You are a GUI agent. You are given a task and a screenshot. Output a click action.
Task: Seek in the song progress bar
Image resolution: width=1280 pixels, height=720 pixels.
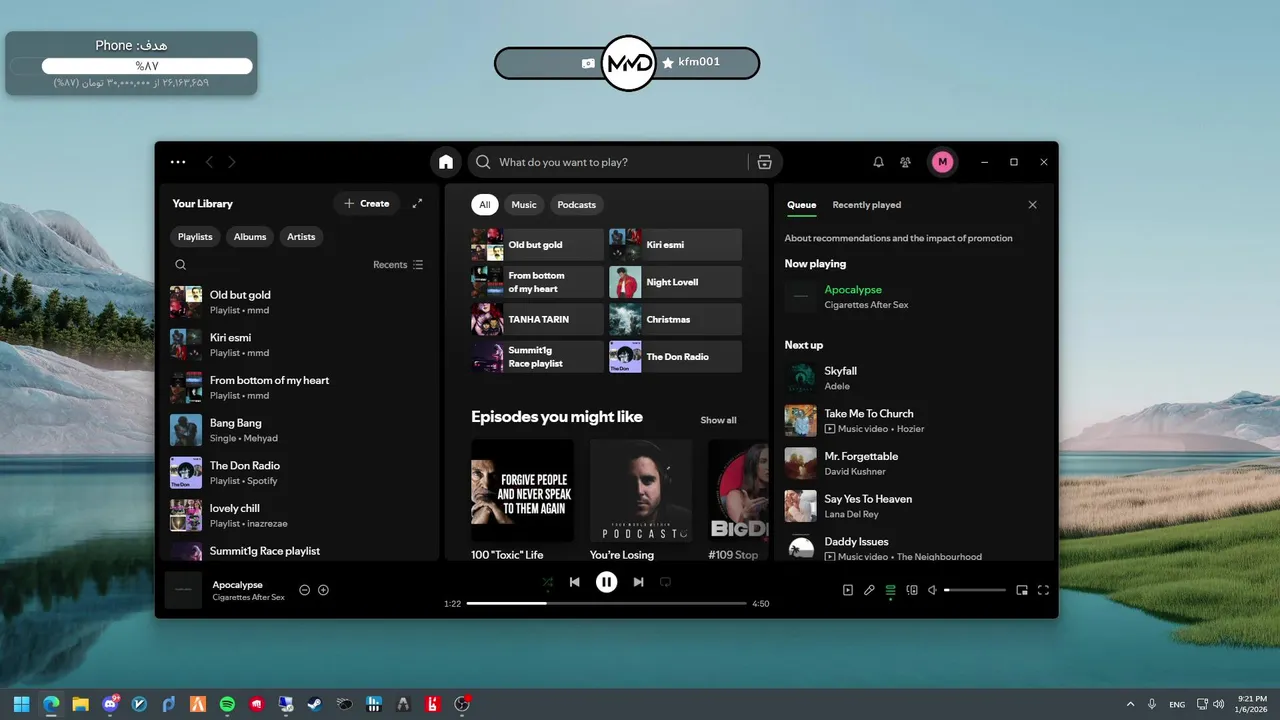pos(607,604)
